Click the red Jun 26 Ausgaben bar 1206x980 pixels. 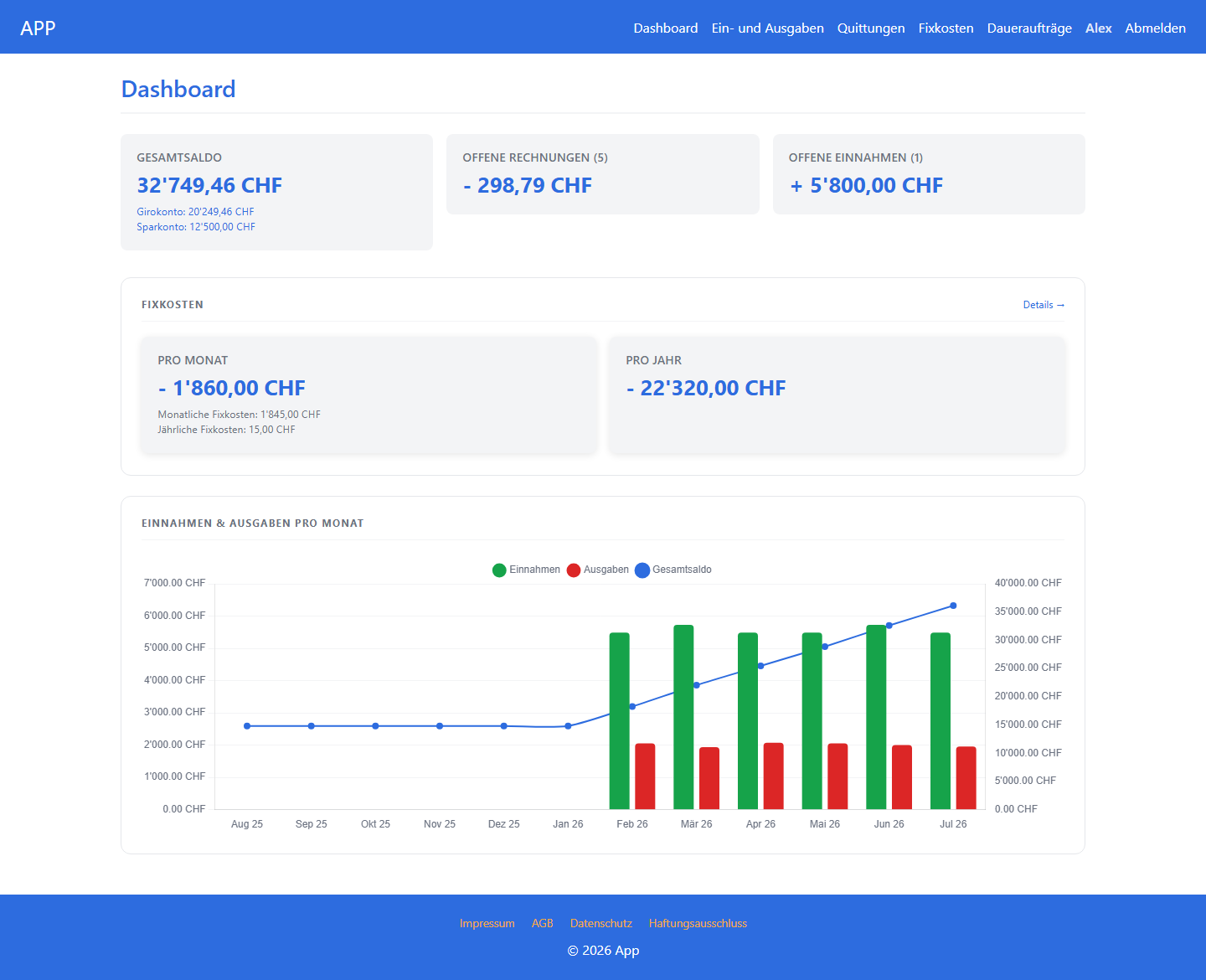[902, 777]
